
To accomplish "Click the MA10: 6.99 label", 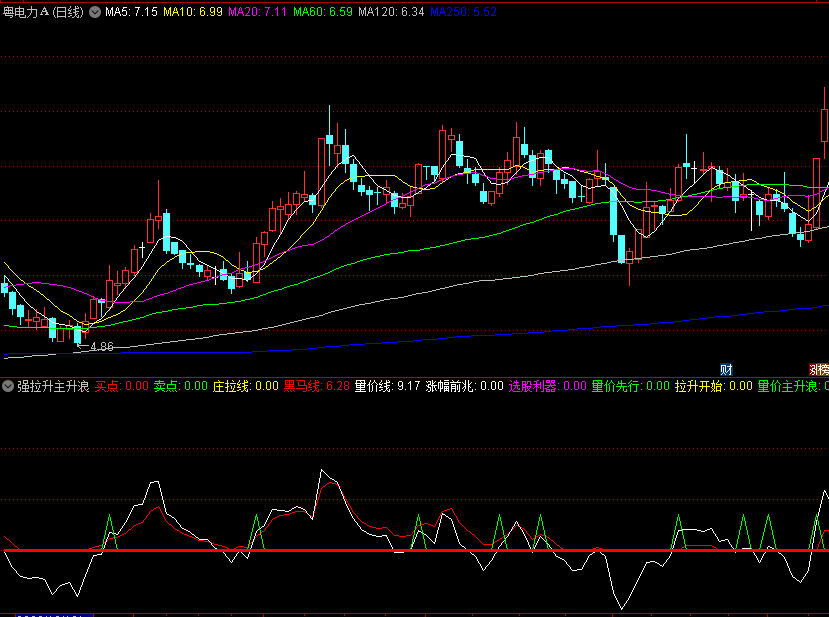I will coord(193,12).
